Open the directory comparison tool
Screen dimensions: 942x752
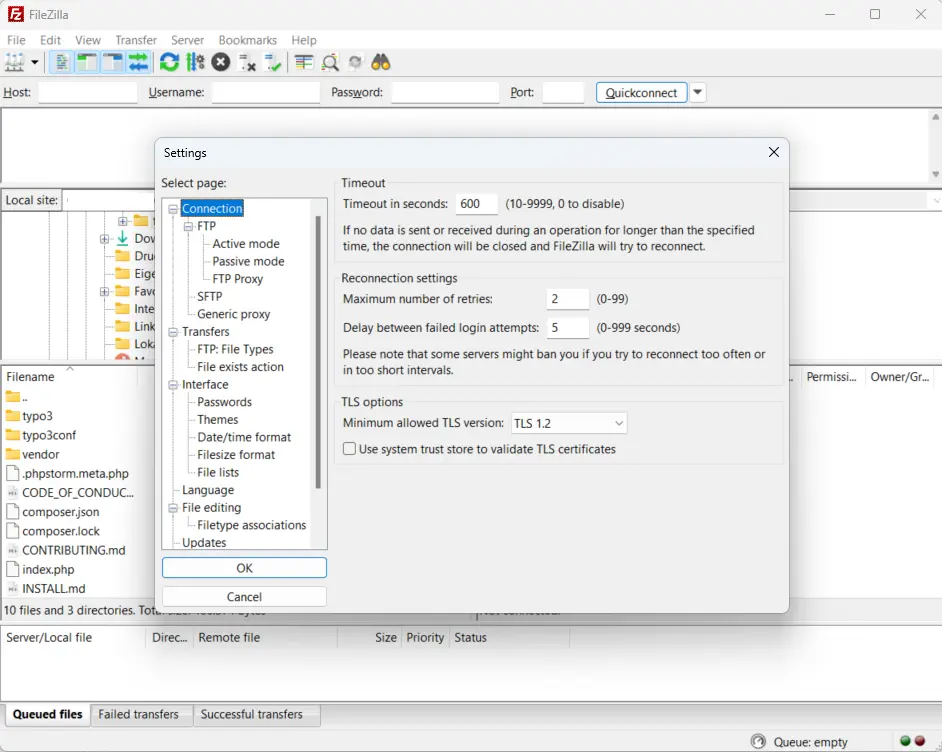click(306, 62)
